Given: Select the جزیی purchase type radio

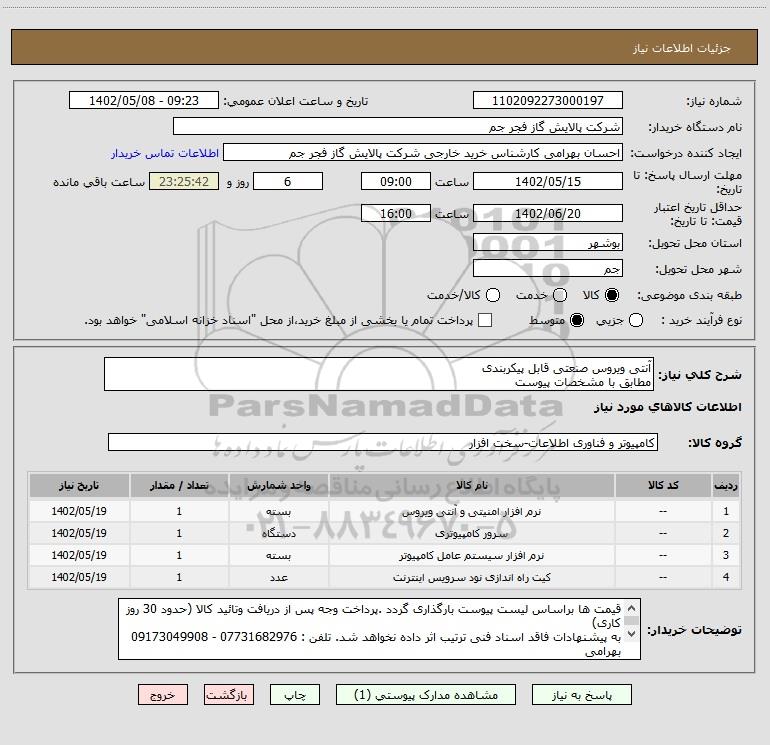Looking at the screenshot, I should [x=636, y=320].
